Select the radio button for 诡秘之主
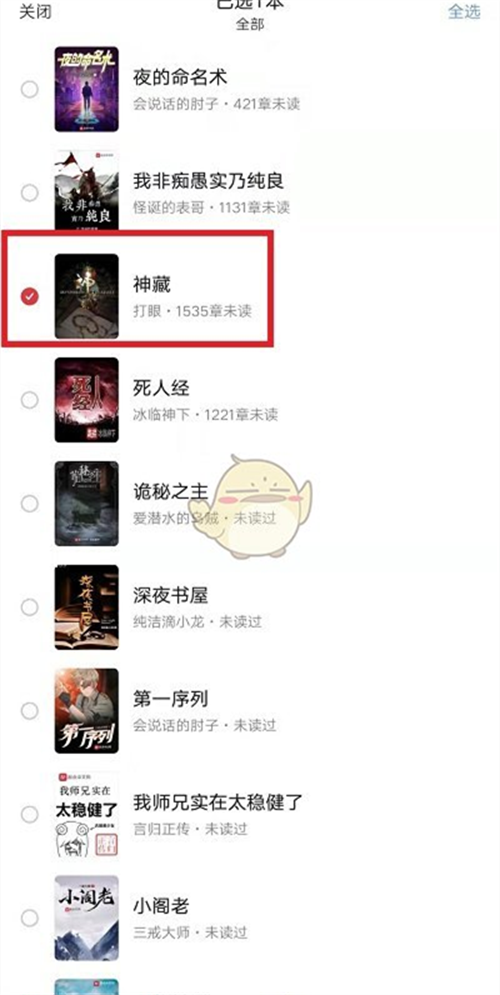The image size is (500, 995). [30, 503]
